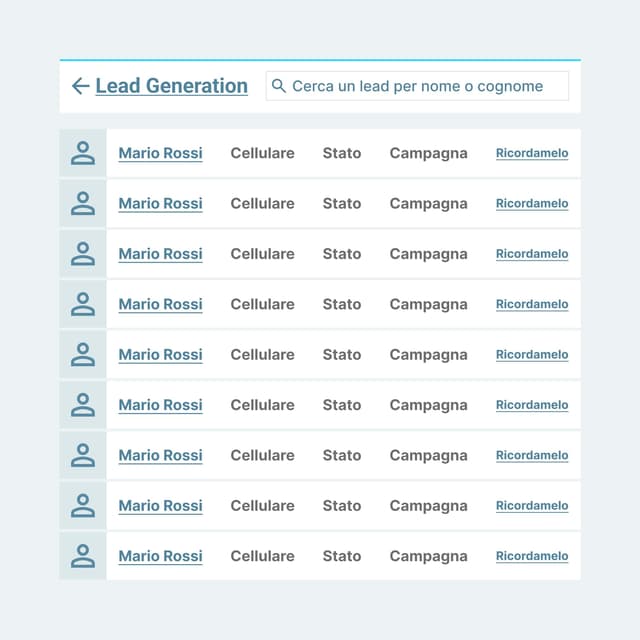Viewport: 640px width, 640px height.
Task: Click Stato in the fifth row
Action: point(341,354)
